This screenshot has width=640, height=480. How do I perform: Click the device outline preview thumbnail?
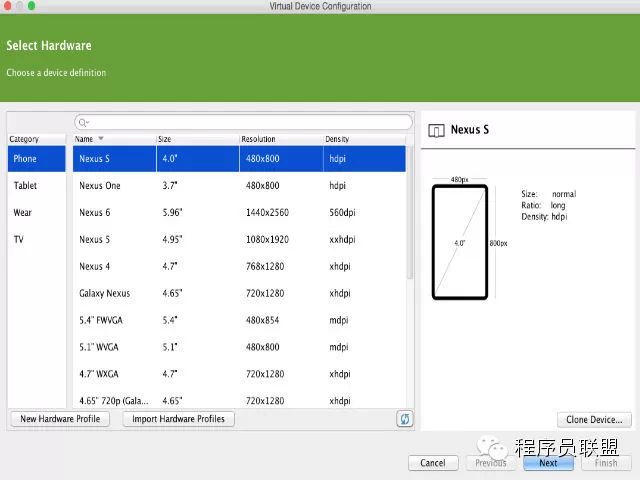[460, 242]
